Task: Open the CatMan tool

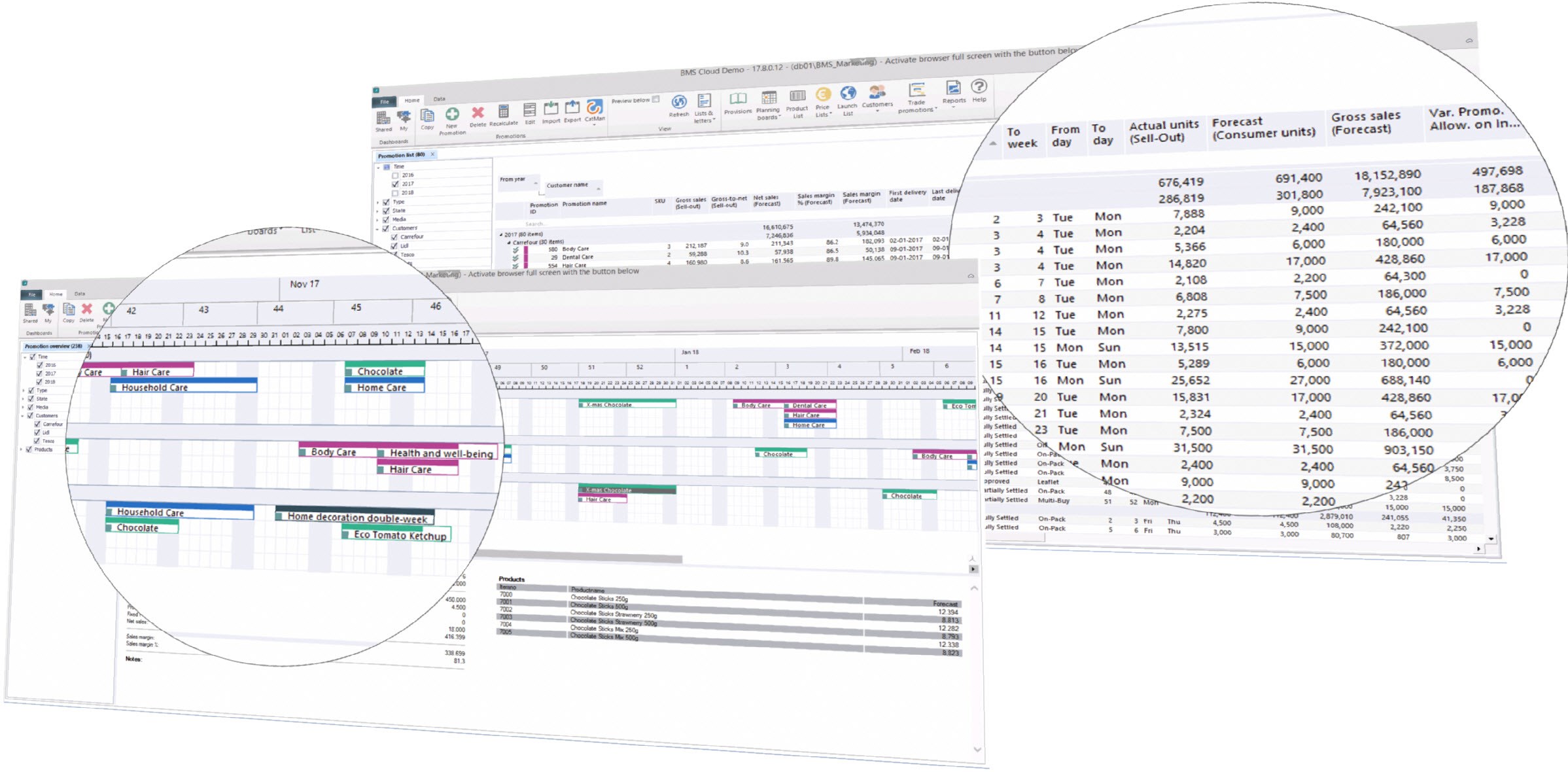Action: pyautogui.click(x=595, y=110)
